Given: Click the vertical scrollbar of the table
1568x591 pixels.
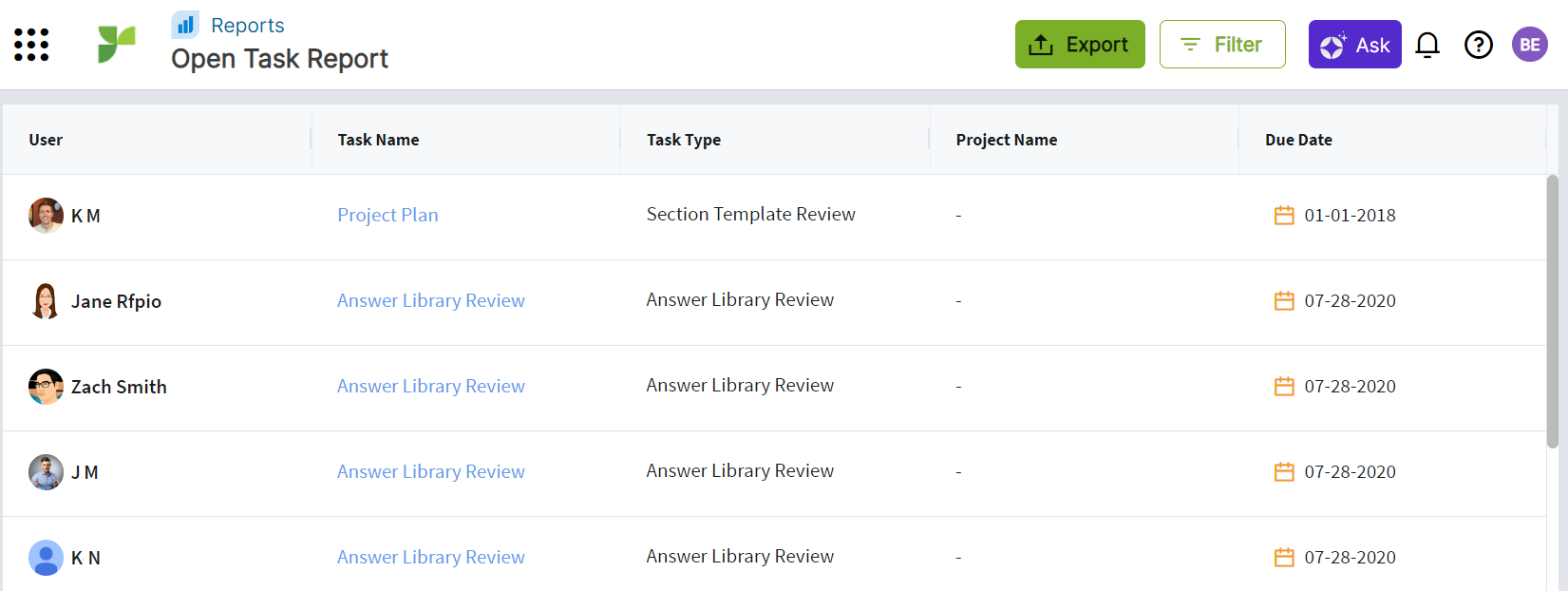Looking at the screenshot, I should point(1553,311).
